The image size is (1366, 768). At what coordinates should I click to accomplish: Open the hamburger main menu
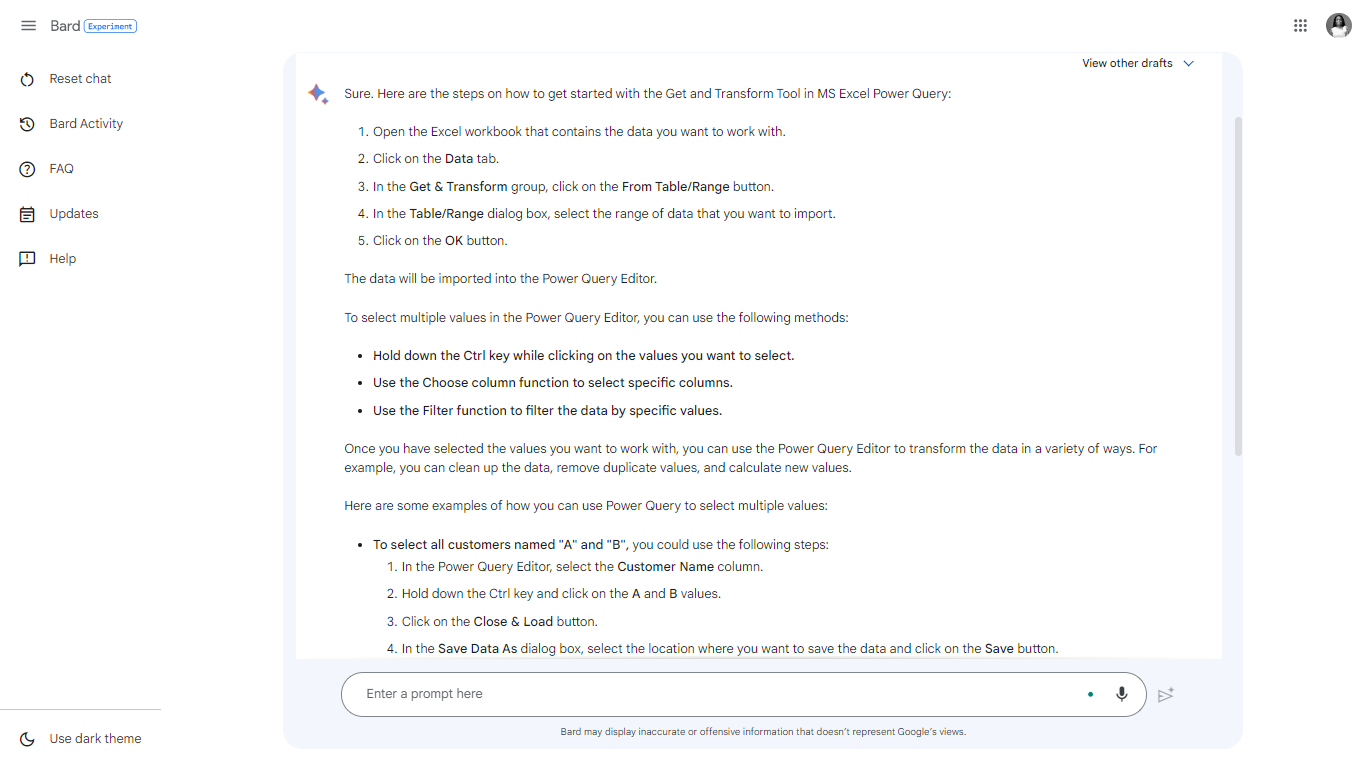(28, 26)
